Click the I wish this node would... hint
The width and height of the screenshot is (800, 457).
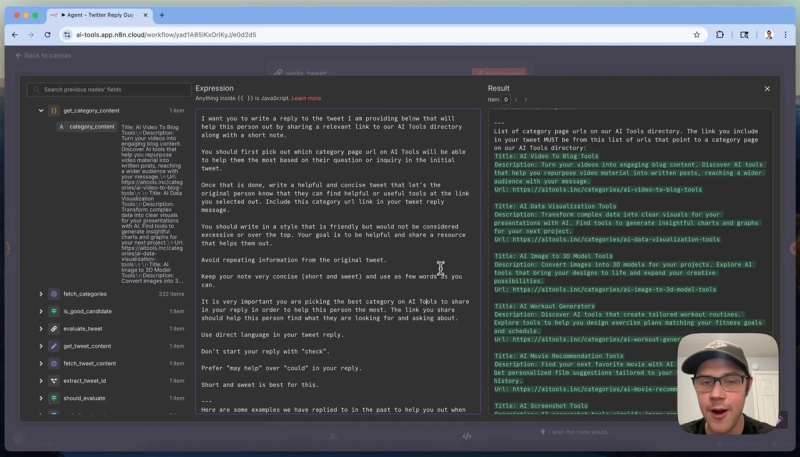576,432
